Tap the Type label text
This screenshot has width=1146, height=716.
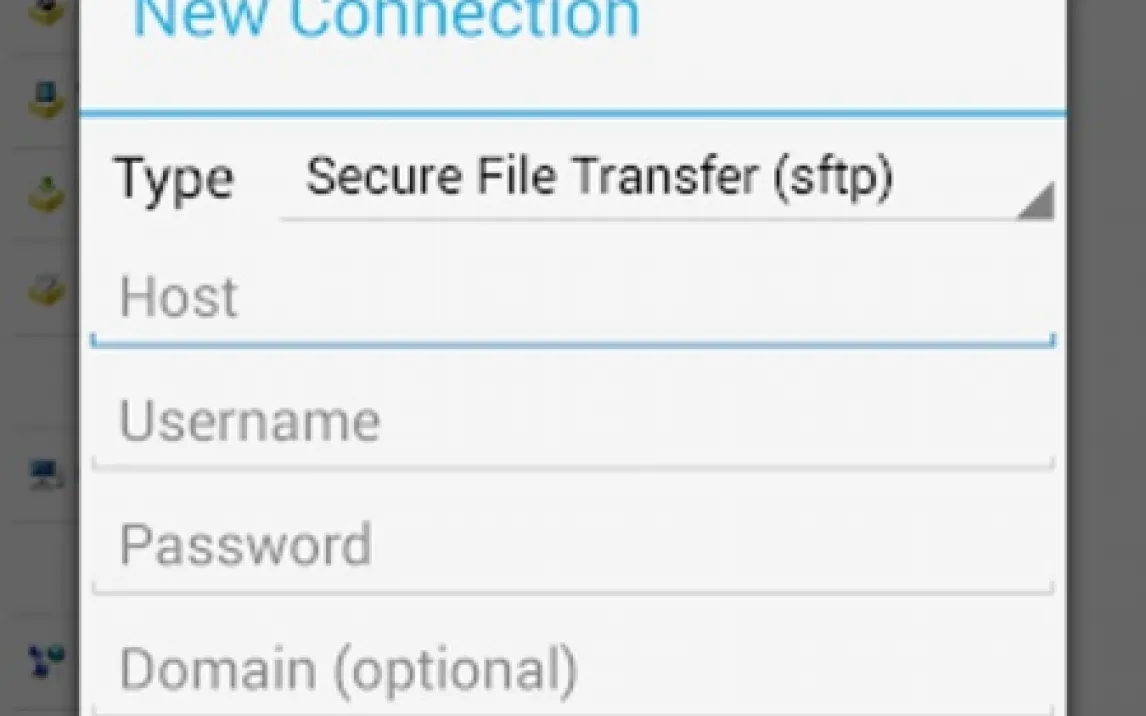[x=175, y=179]
